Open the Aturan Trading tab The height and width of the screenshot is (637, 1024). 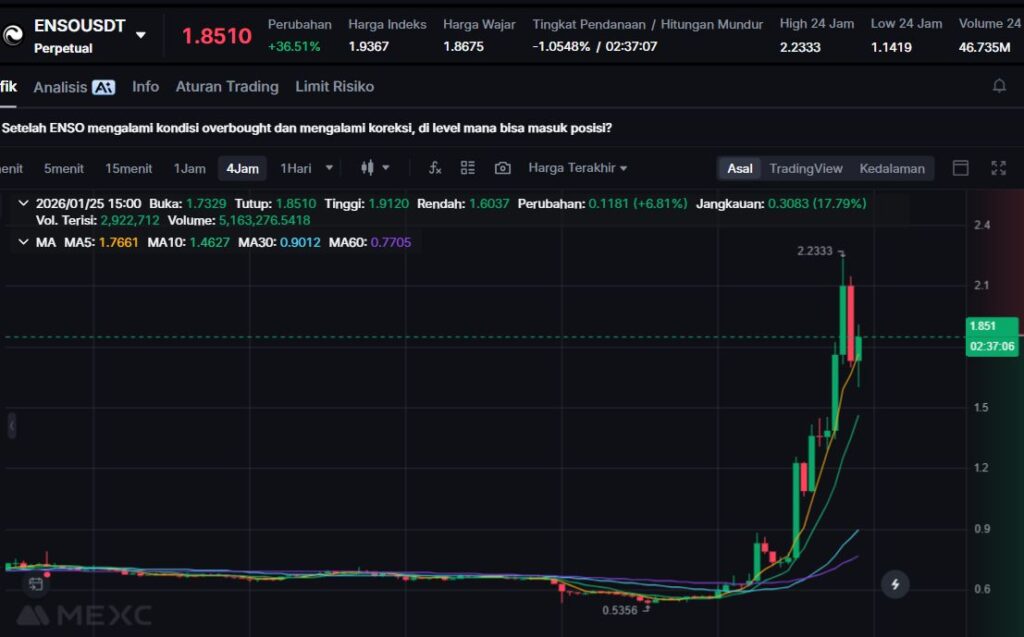click(x=227, y=87)
